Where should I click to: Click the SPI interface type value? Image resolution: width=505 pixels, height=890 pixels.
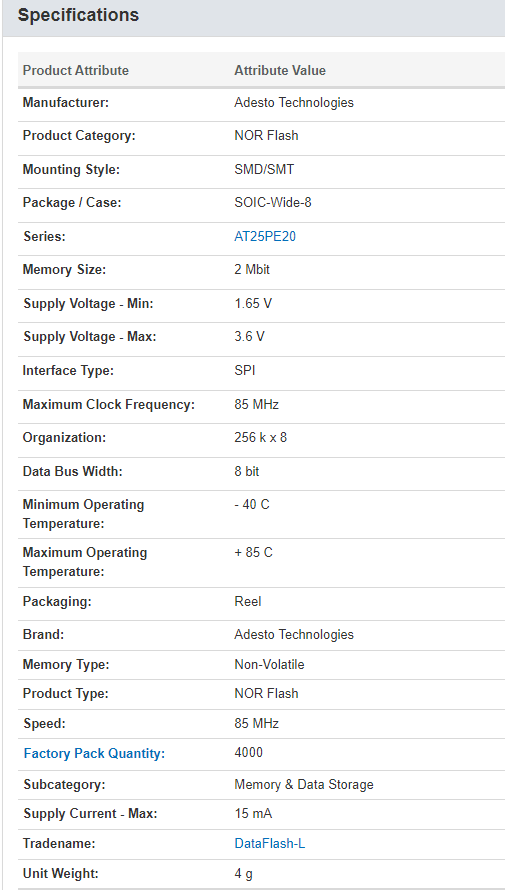tap(245, 371)
